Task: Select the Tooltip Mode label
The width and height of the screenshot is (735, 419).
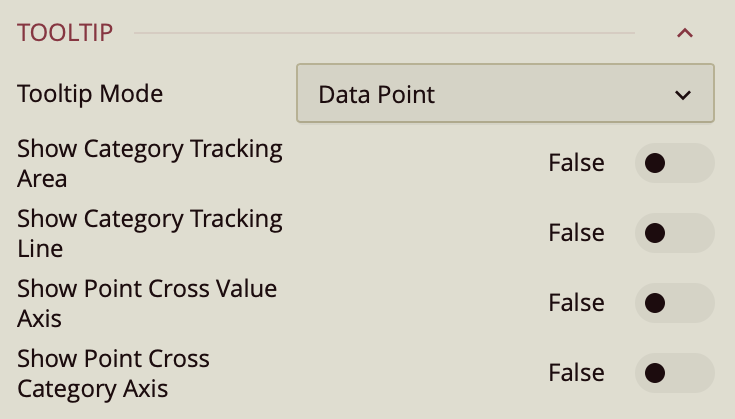Action: pyautogui.click(x=90, y=94)
